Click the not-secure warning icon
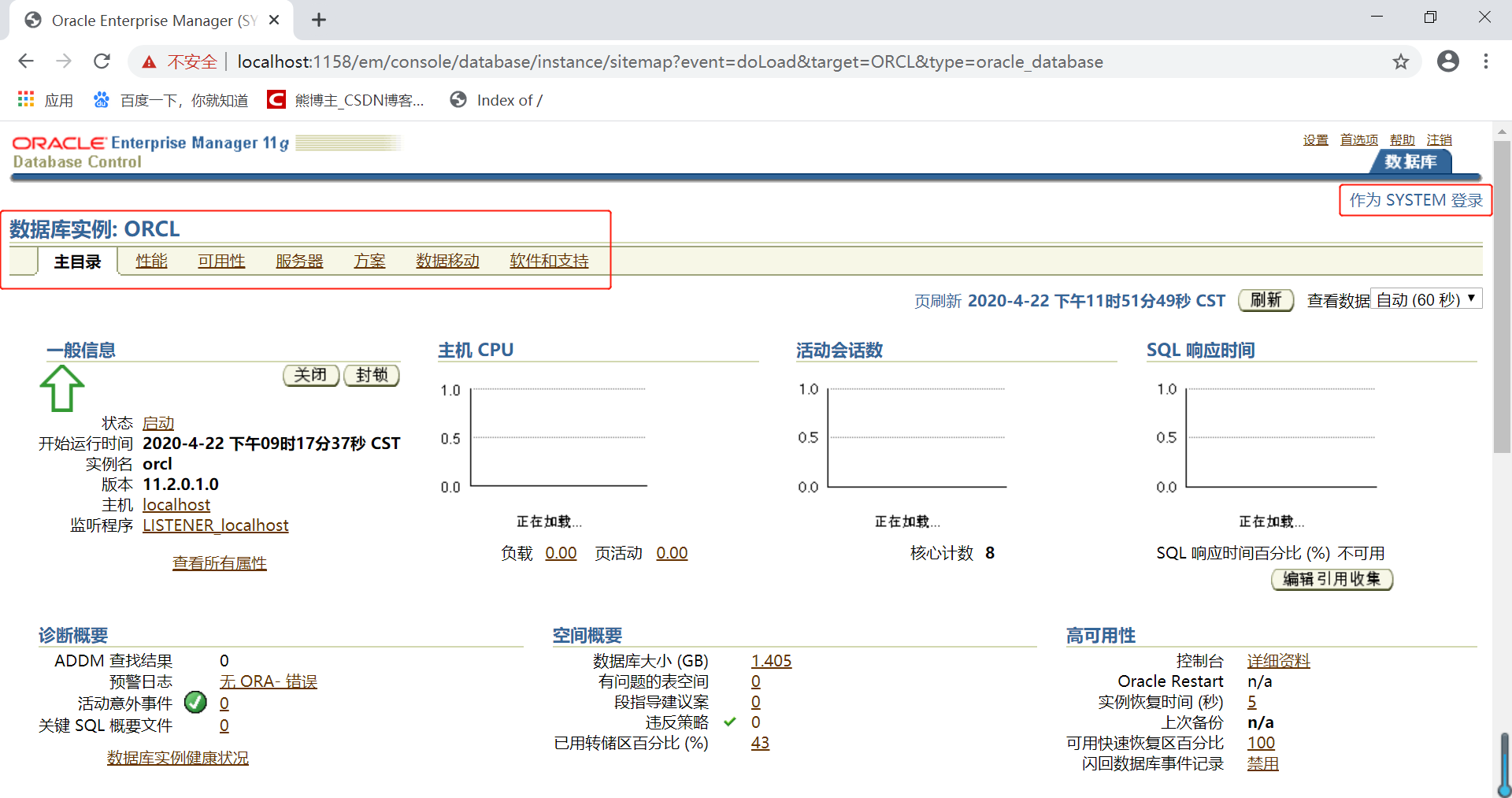The height and width of the screenshot is (798, 1512). [x=149, y=62]
